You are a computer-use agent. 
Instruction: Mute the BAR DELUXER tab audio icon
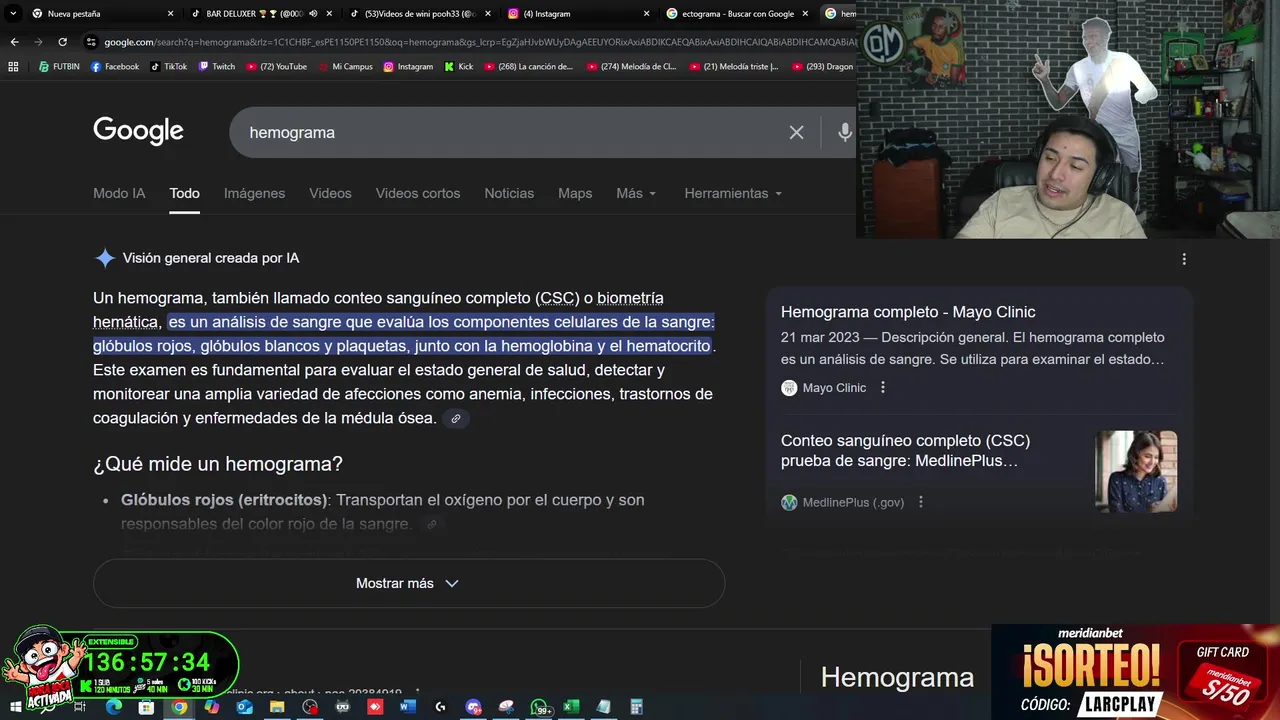click(313, 14)
